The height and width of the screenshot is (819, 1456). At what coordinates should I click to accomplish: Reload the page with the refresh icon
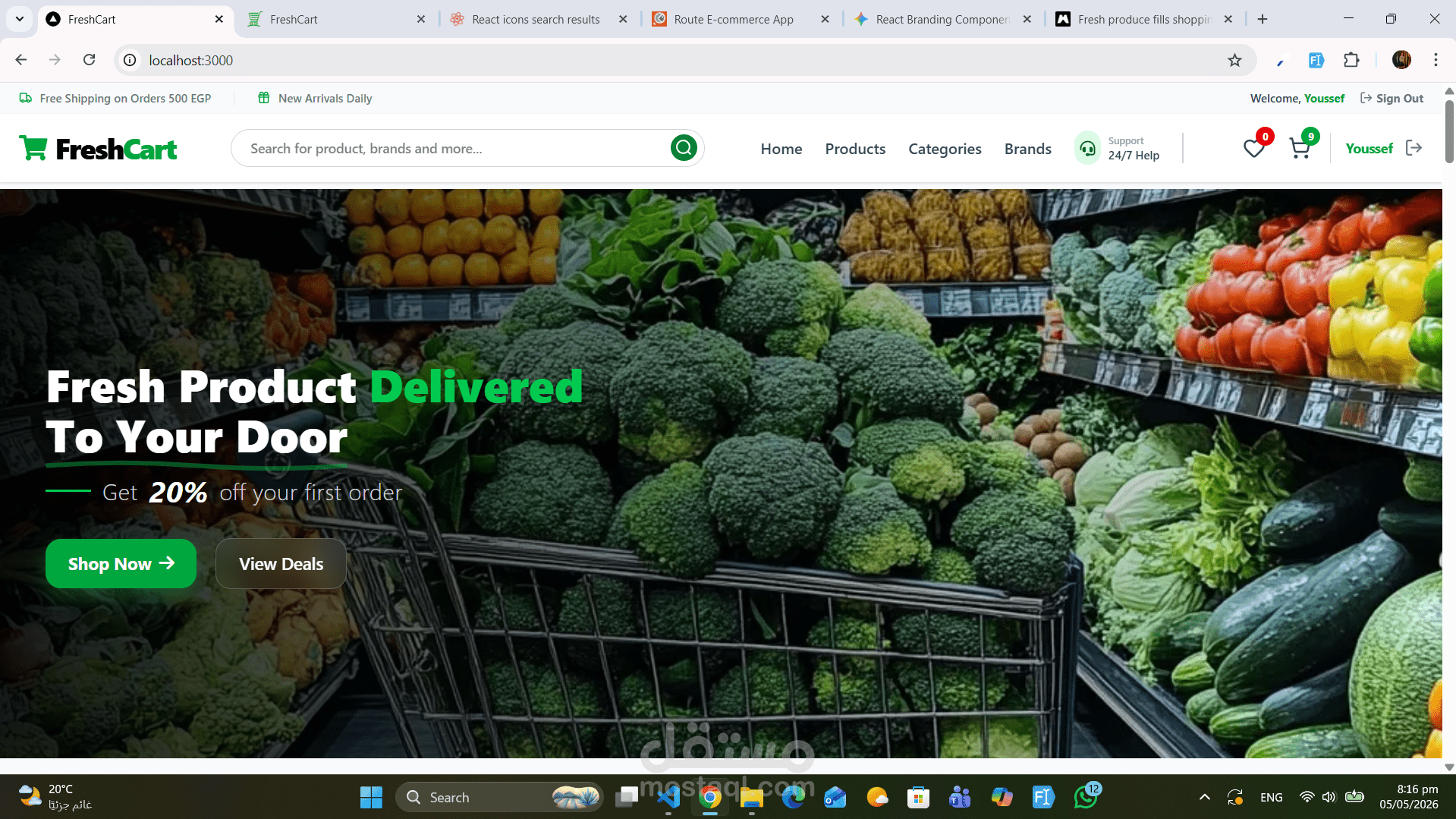point(89,60)
